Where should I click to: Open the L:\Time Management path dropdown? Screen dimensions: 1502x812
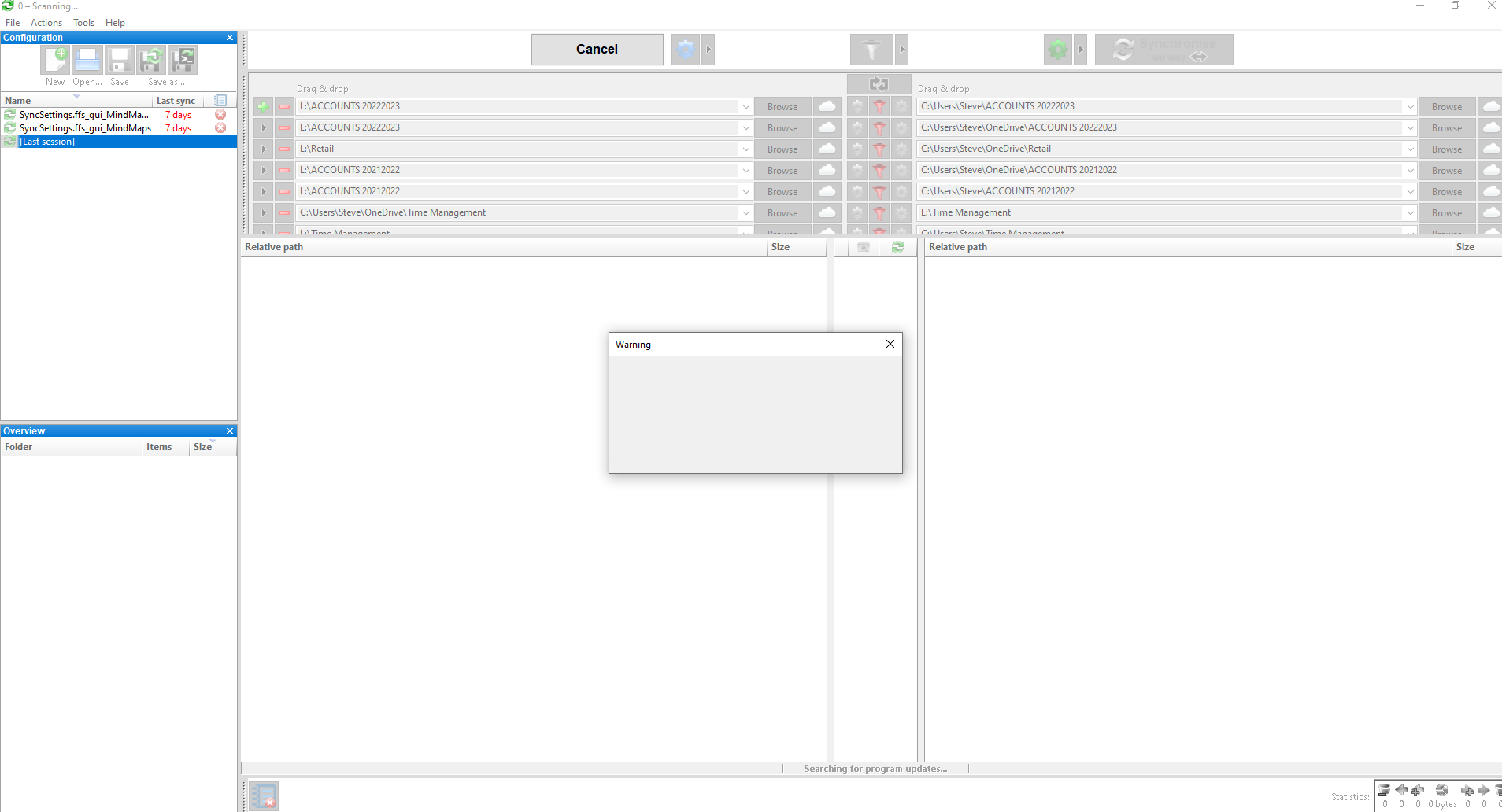(x=1409, y=212)
